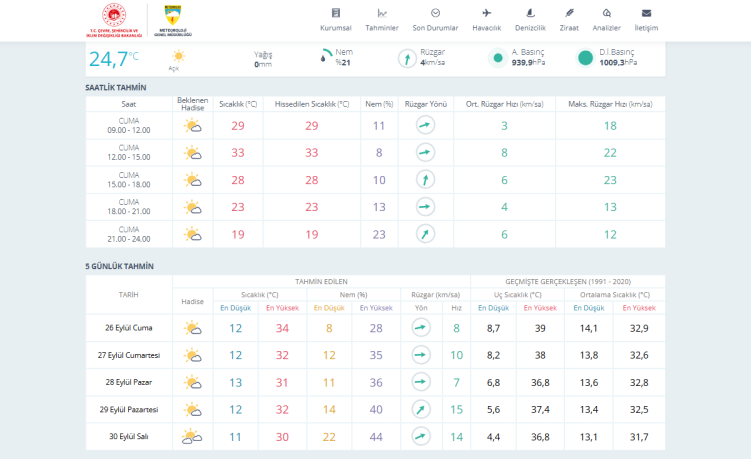Click weather icon for 28 Eylül Pazar
Screen dimensions: 751x459
193,382
